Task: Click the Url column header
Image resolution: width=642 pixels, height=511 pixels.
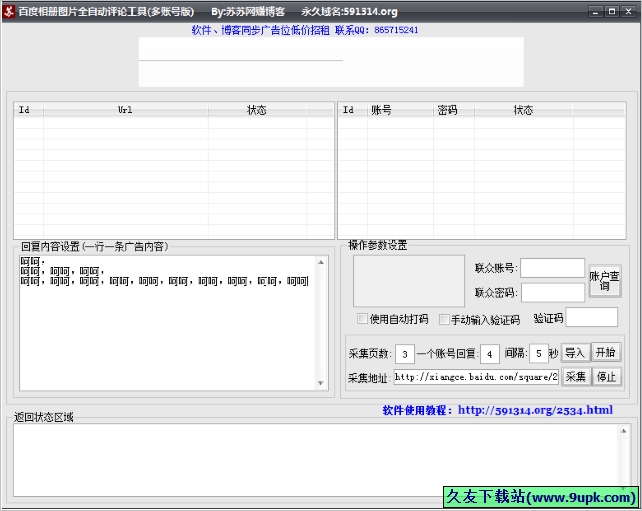Action: tap(125, 110)
